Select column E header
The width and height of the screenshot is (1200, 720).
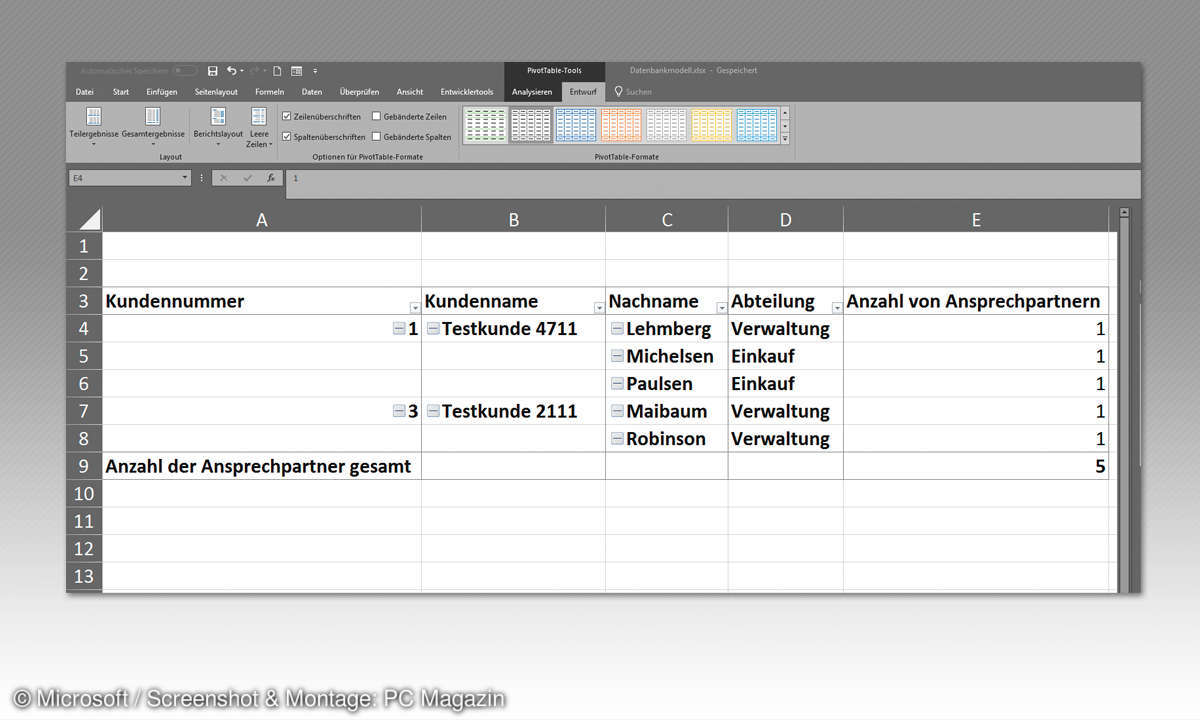tap(976, 220)
